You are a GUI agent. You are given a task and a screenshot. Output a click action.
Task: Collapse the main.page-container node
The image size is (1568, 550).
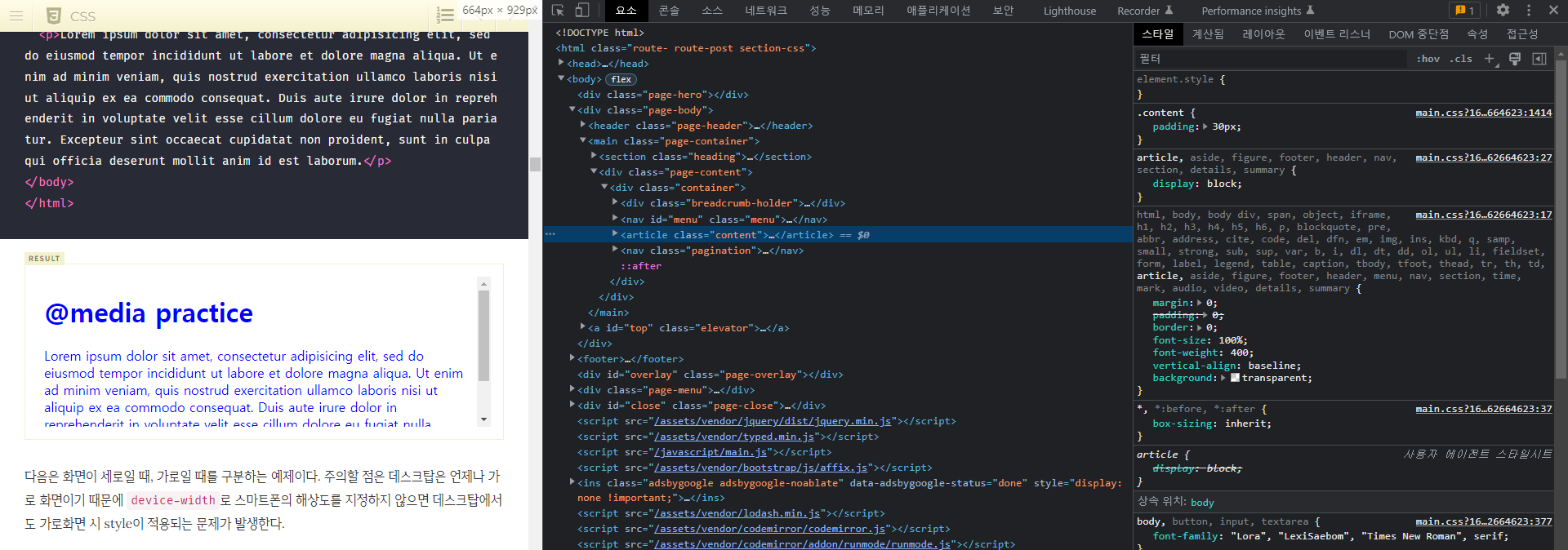pyautogui.click(x=583, y=140)
